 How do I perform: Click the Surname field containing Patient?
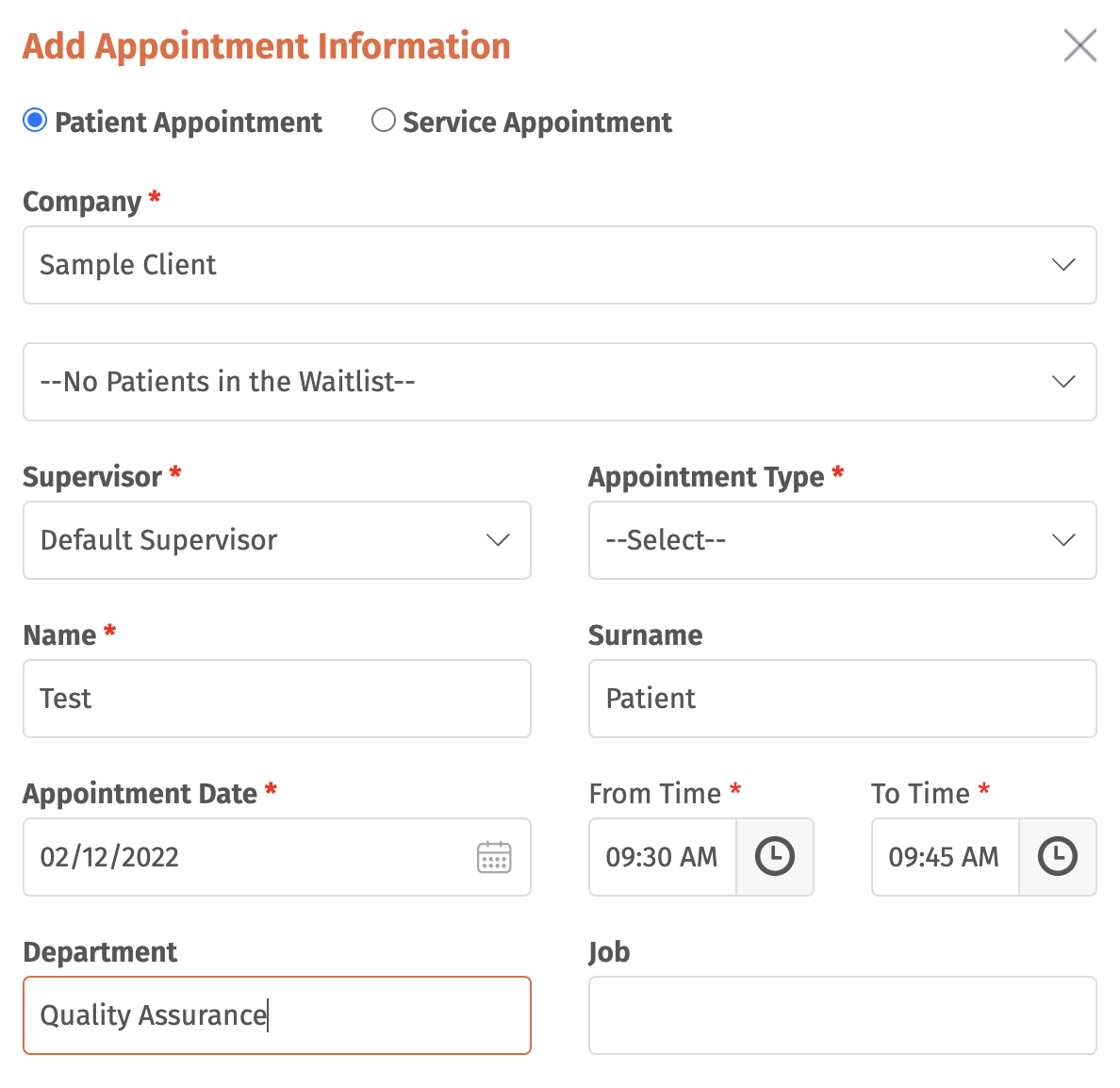click(842, 699)
